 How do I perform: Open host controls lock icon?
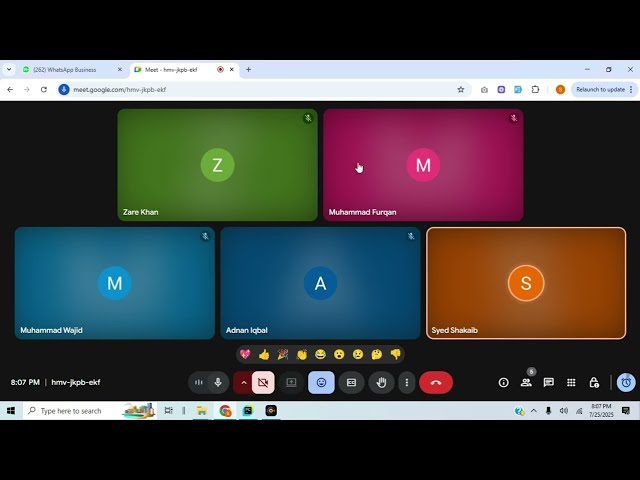click(594, 382)
